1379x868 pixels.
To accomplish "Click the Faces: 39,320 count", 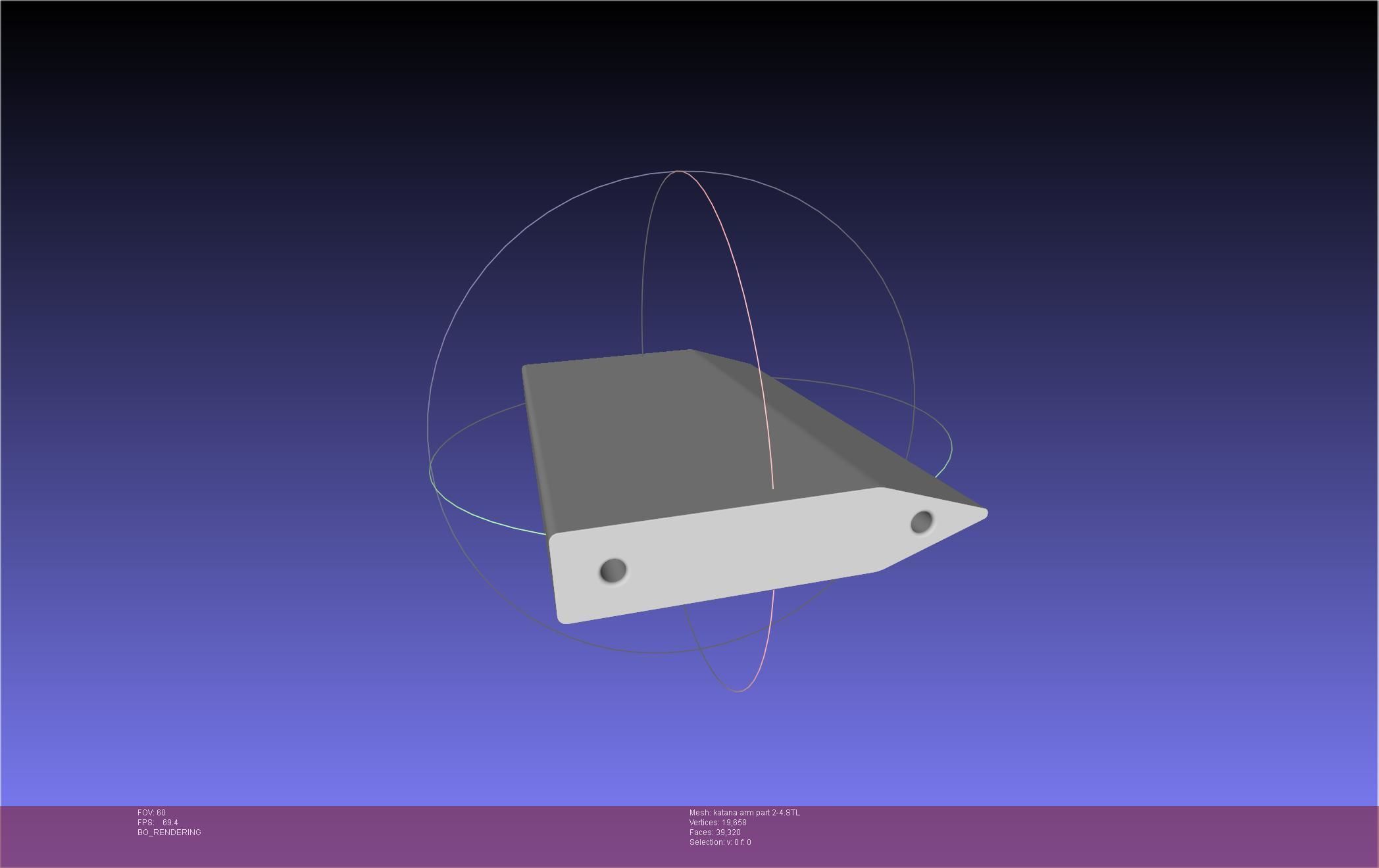I will (x=715, y=832).
